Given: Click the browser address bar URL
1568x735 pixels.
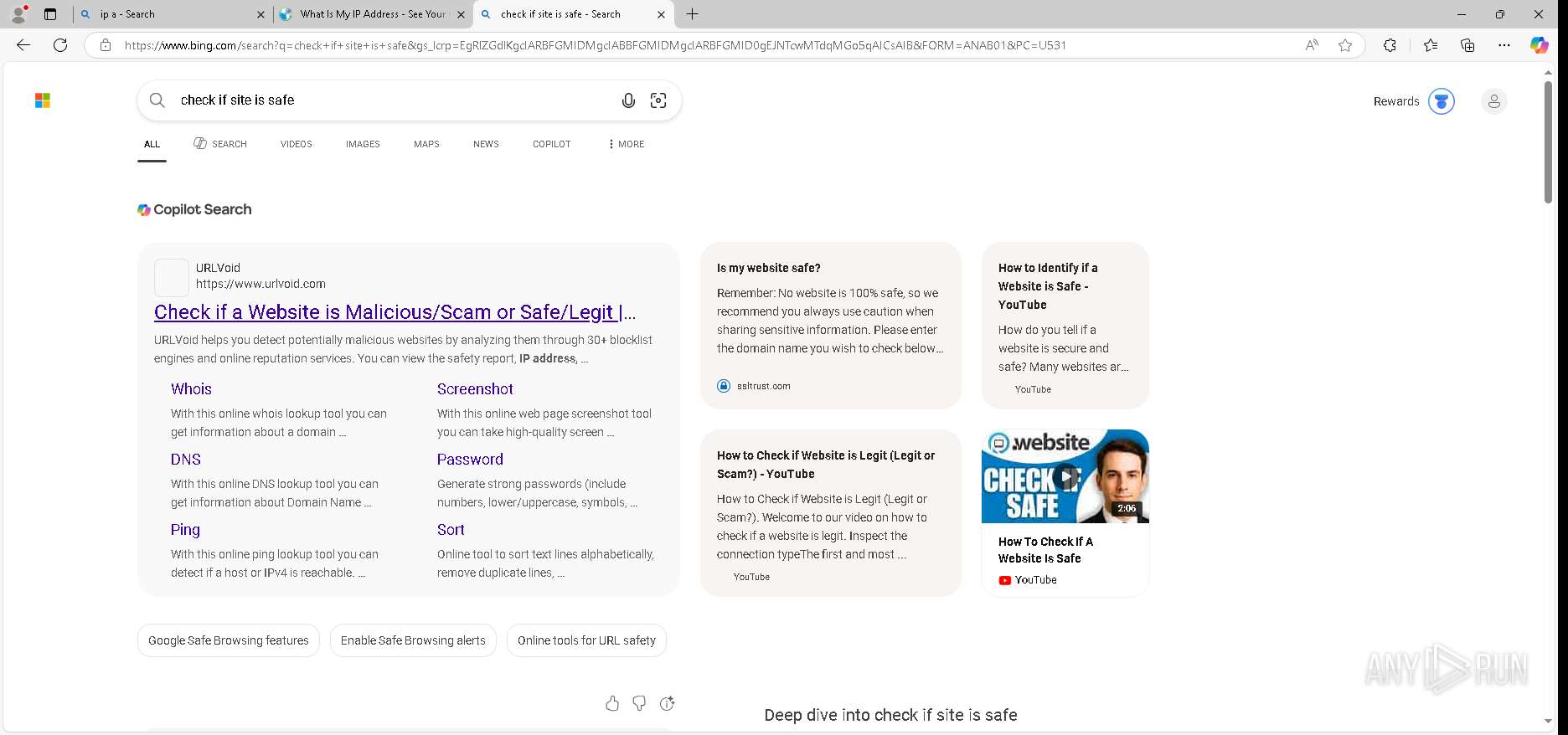Looking at the screenshot, I should pos(596,45).
